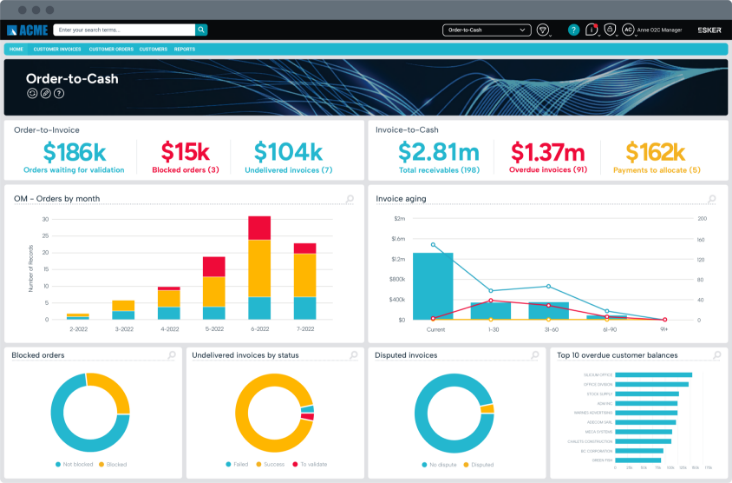Open the Order-to-Cash dropdown selector
This screenshot has height=483, width=732.
[x=486, y=30]
